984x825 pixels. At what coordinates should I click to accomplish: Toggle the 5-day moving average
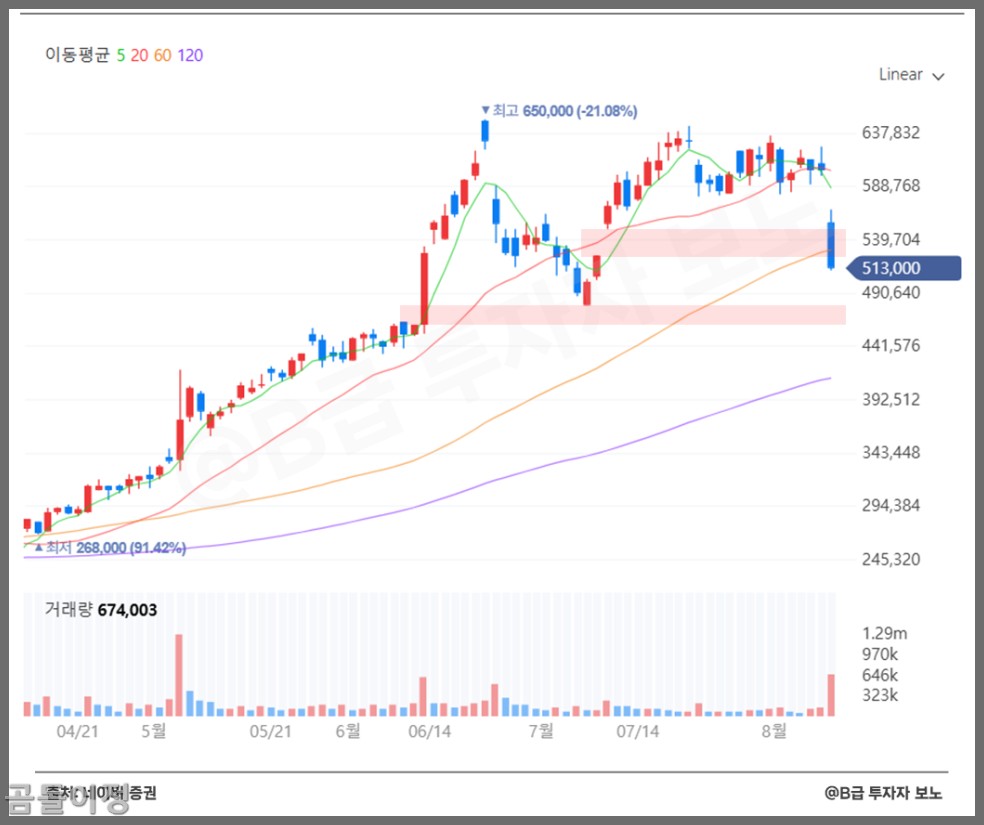click(x=120, y=55)
